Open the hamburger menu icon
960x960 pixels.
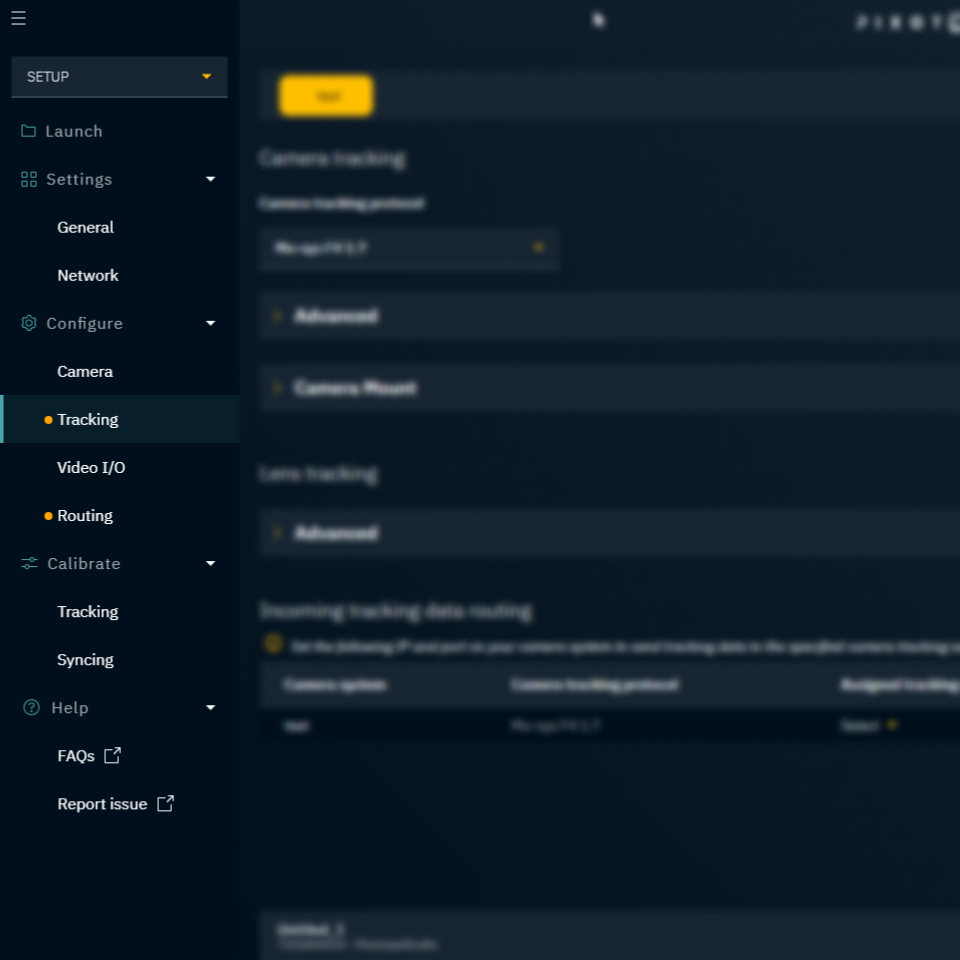pyautogui.click(x=18, y=18)
